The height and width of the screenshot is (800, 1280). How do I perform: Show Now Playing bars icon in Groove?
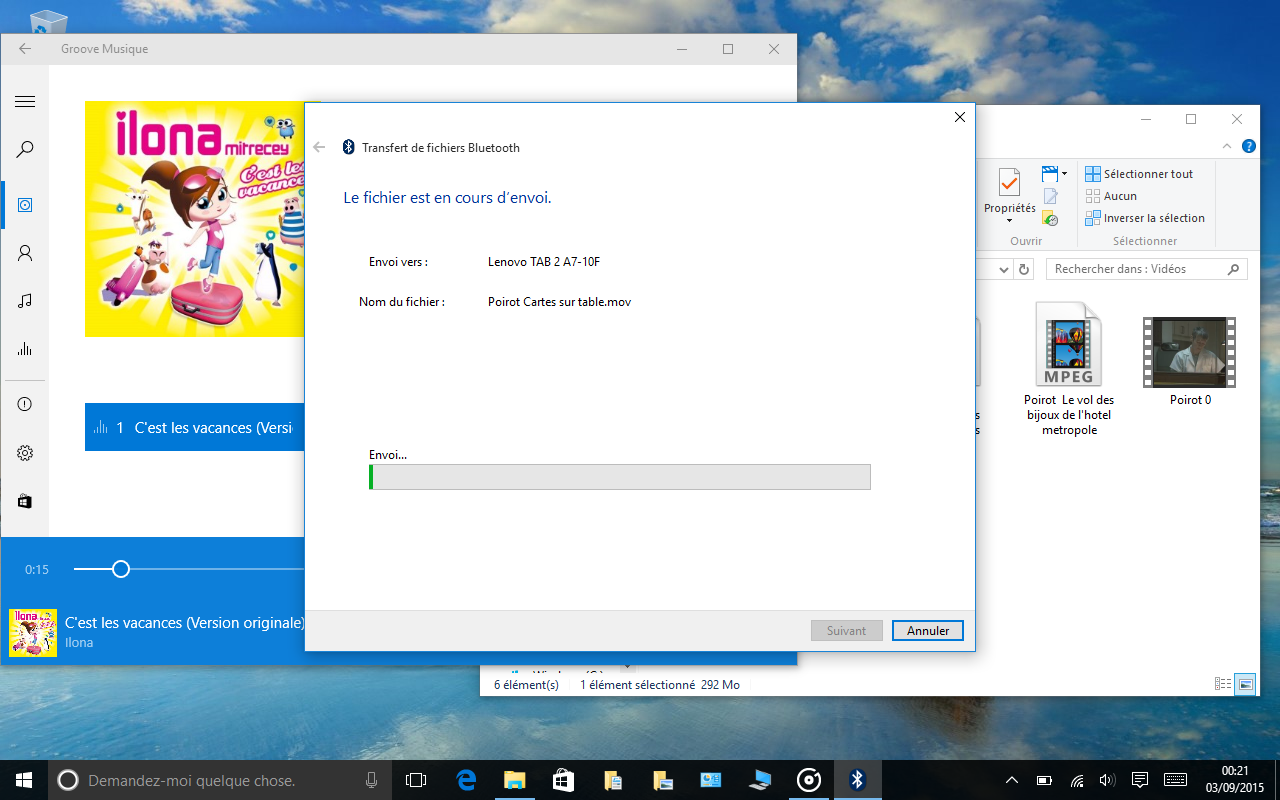(25, 349)
